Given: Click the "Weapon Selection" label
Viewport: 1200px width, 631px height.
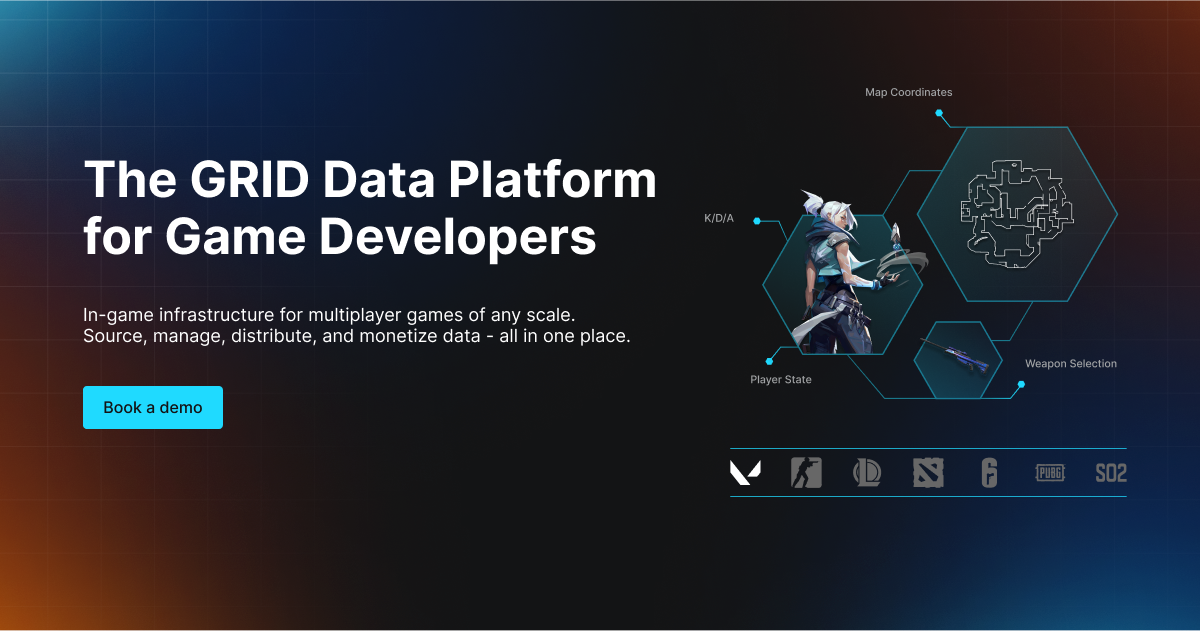Looking at the screenshot, I should pos(1071,364).
